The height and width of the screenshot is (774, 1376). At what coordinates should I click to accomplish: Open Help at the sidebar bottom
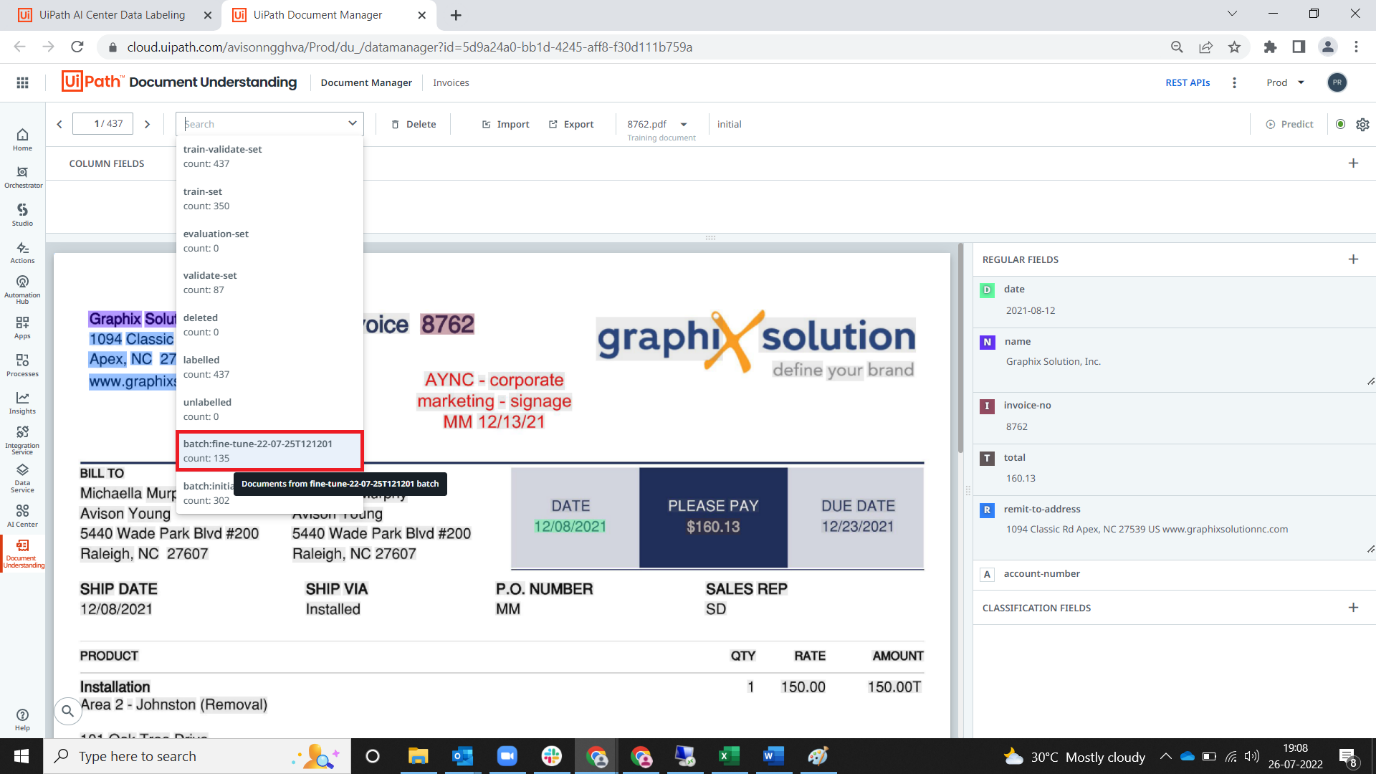pos(22,720)
